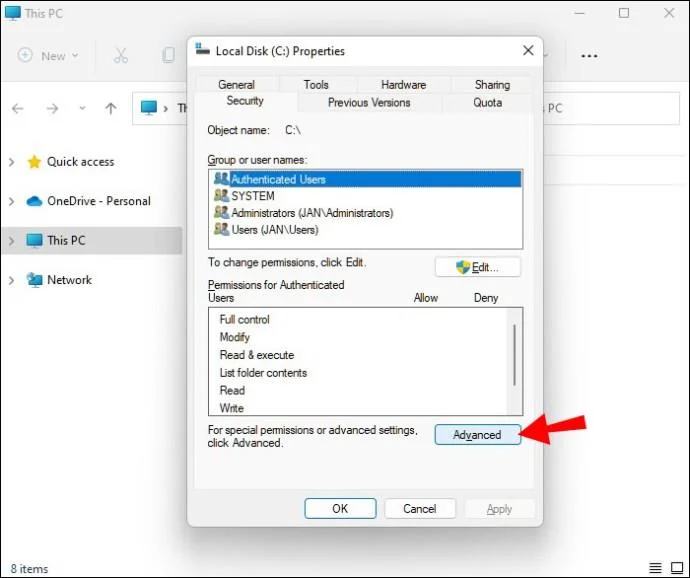Select Users (JAN\Users) entry
This screenshot has height=578, width=690.
coord(366,229)
